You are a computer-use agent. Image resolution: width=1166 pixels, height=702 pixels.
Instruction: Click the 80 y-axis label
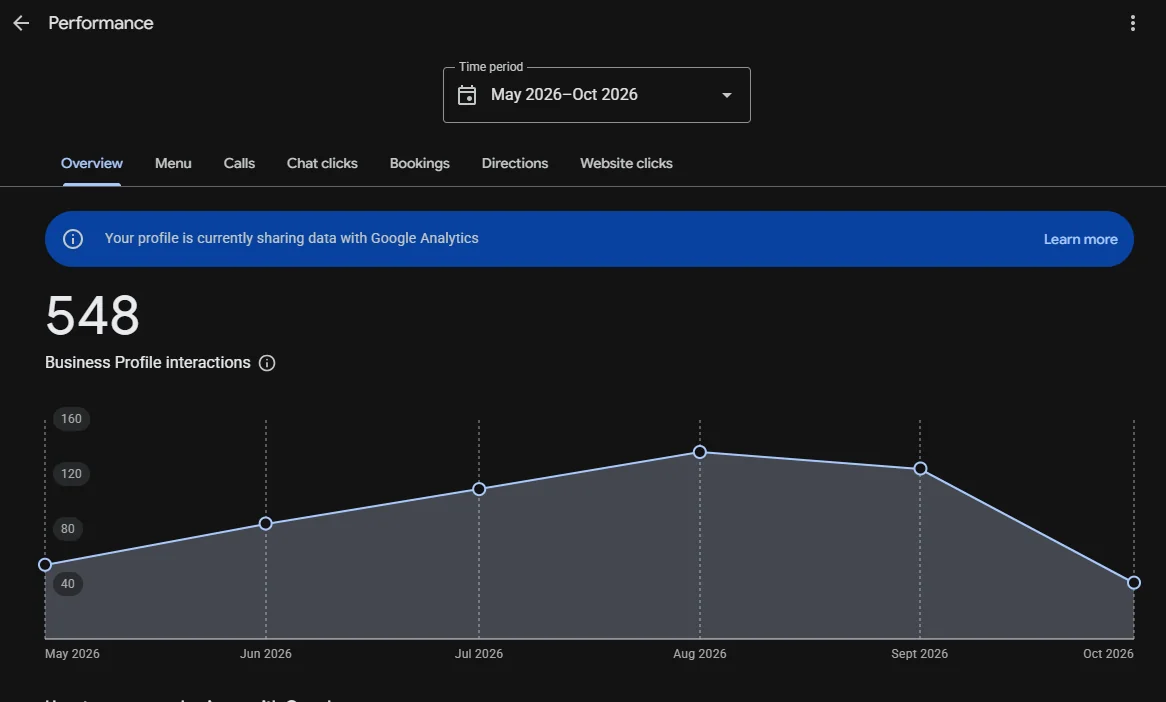pos(68,529)
